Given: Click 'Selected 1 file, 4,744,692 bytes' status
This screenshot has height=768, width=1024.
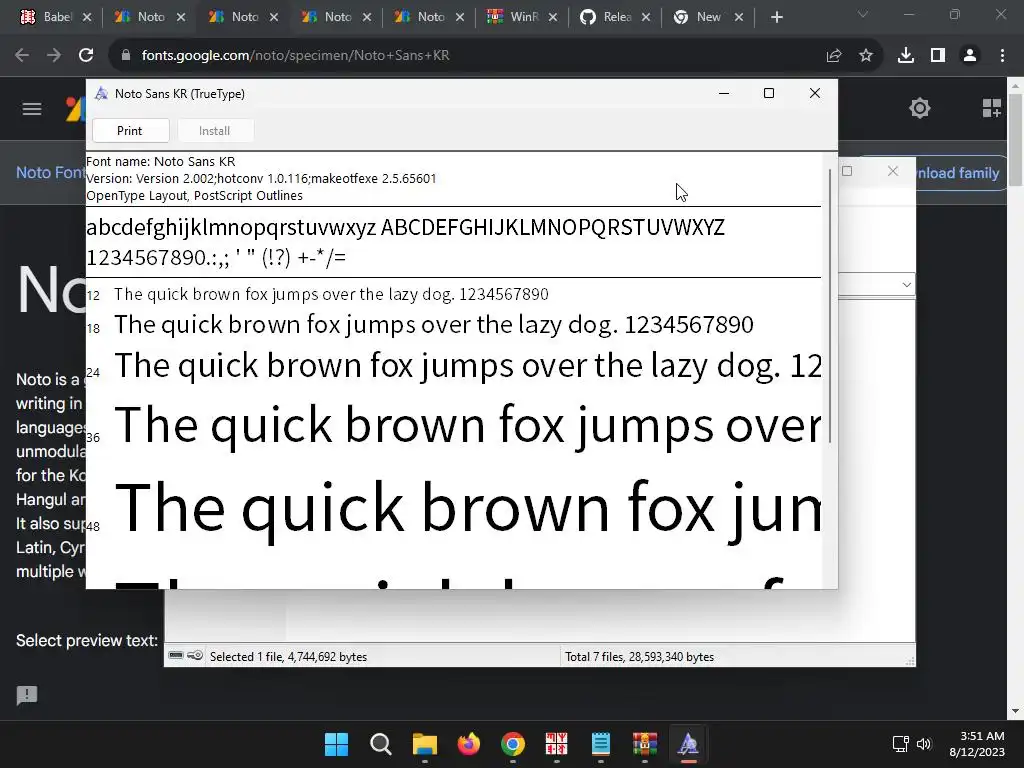Looking at the screenshot, I should click(289, 657).
